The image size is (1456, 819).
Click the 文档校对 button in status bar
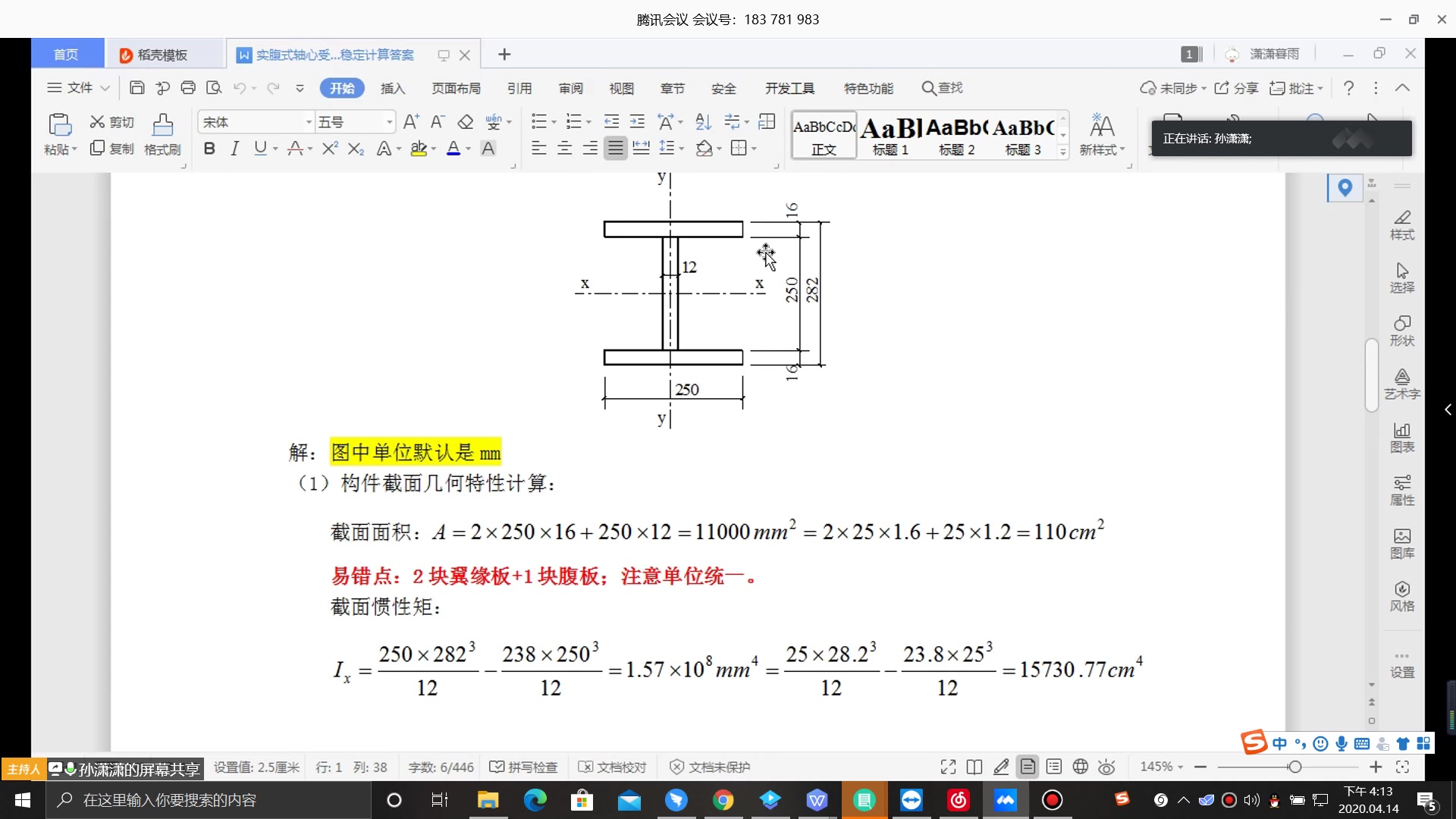point(612,767)
